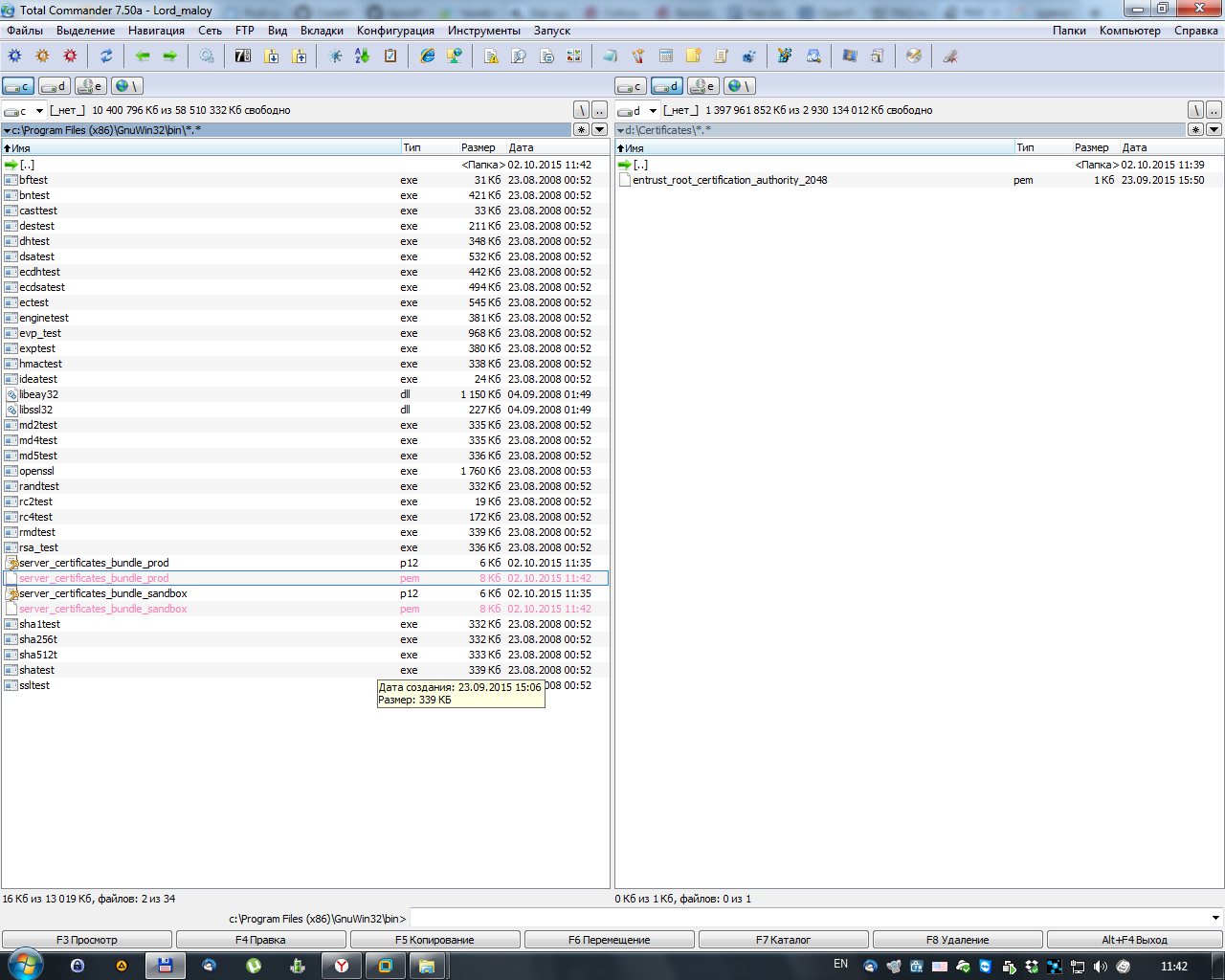Click the green back arrow in toolbar
Screen dimensions: 1225x980
pos(143,56)
